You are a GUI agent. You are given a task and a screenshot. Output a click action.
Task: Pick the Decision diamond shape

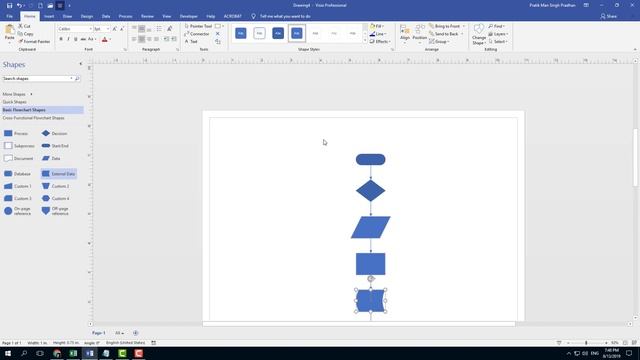(54, 133)
